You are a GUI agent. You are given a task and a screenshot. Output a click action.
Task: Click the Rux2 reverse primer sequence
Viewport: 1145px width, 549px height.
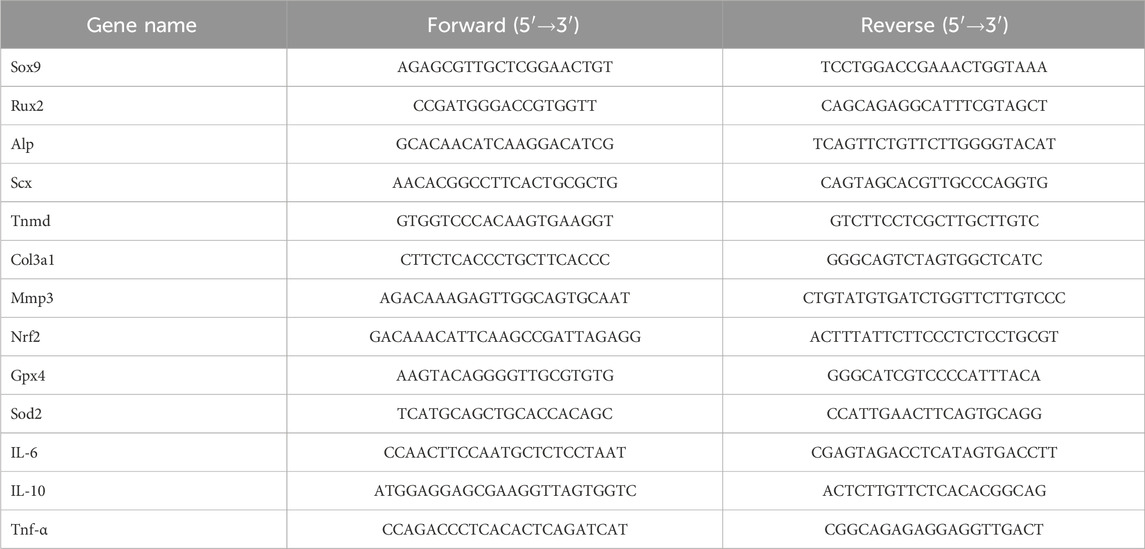(934, 106)
